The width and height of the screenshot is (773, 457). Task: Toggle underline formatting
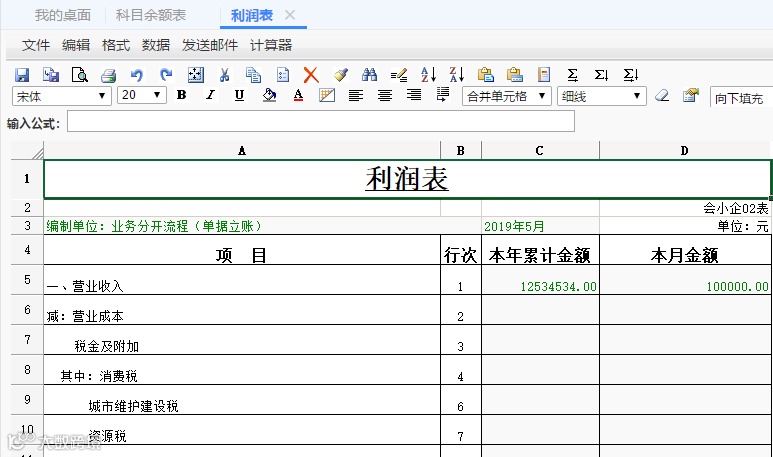pyautogui.click(x=240, y=95)
